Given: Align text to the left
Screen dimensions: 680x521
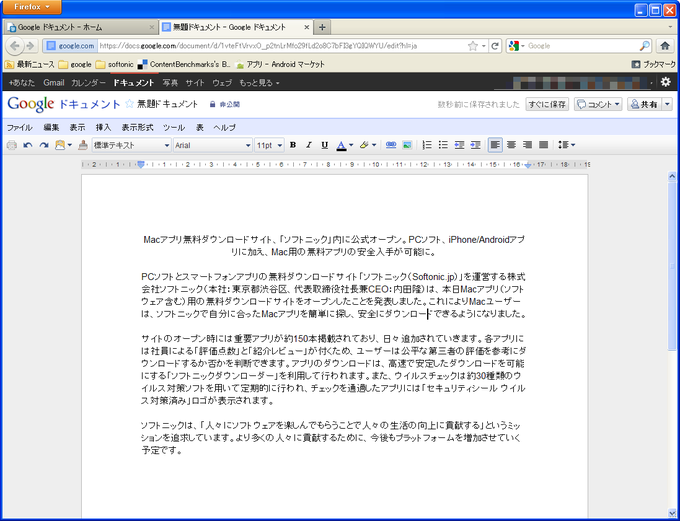Looking at the screenshot, I should [495, 145].
